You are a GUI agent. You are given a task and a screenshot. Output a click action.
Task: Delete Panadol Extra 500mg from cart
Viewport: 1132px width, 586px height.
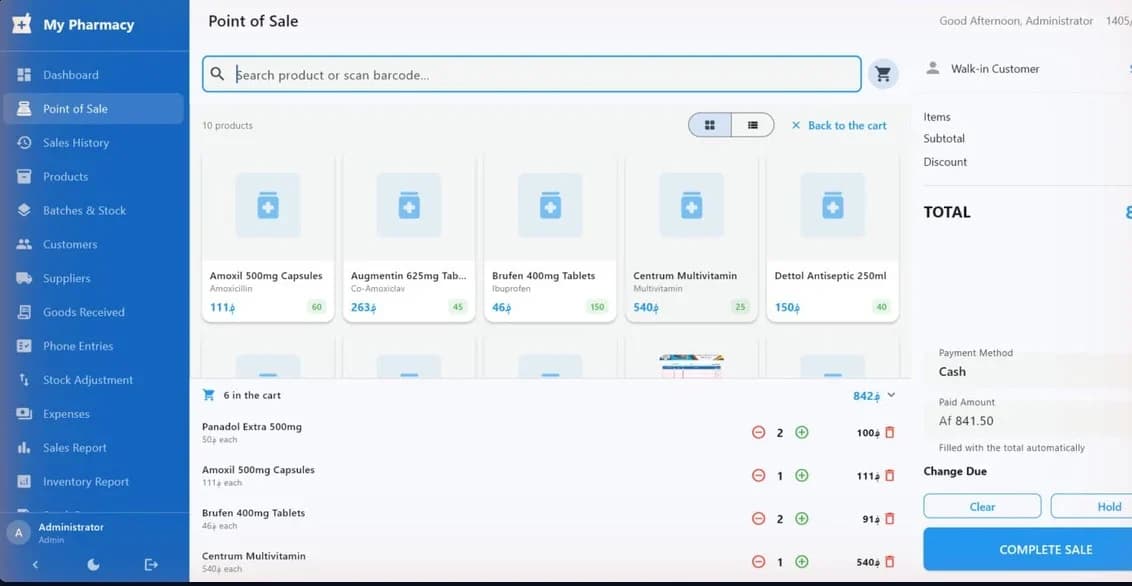pyautogui.click(x=889, y=432)
